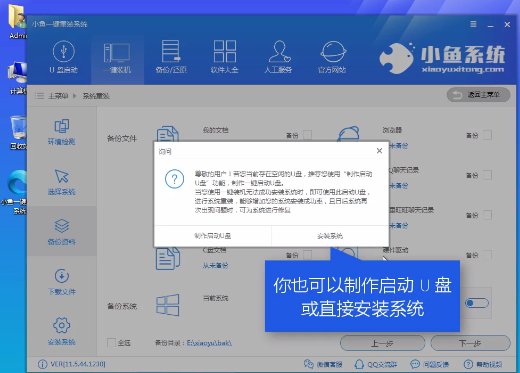Click the 浏览器 icon
The image size is (520, 373).
click(348, 134)
